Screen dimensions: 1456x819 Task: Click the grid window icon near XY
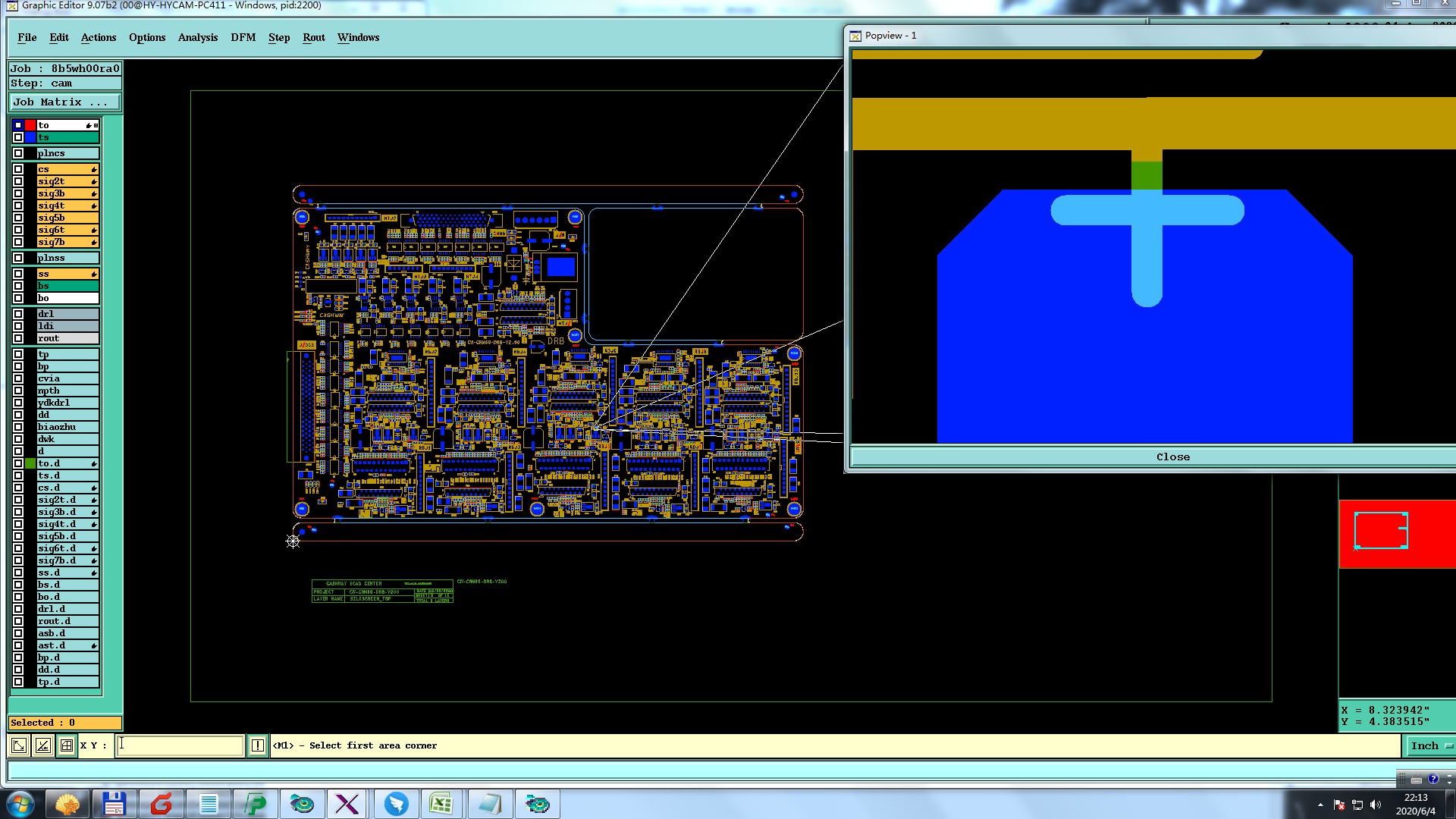pos(67,745)
